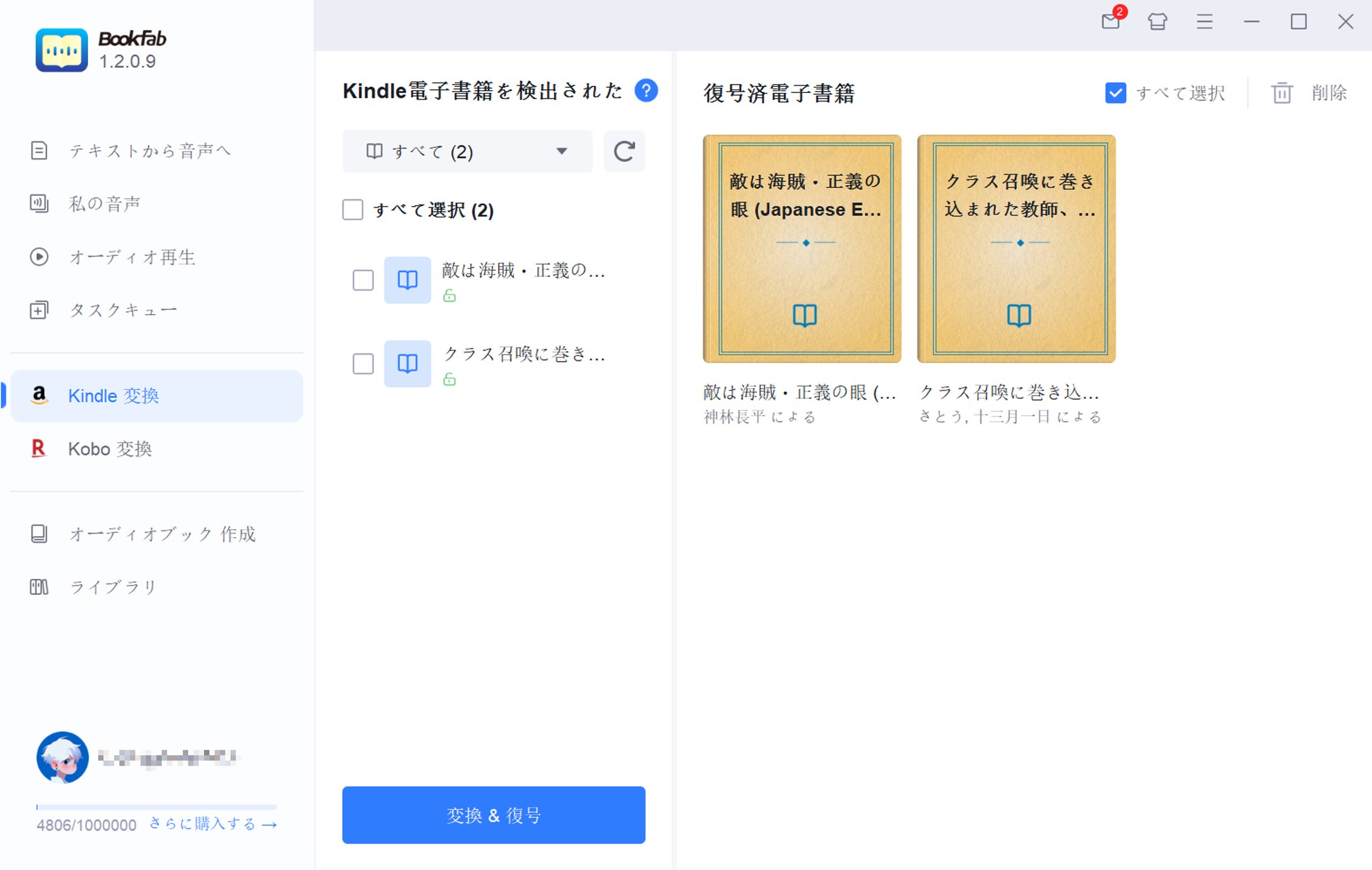Check the すべて選択 (2) checkbox in the left list
Viewport: 1372px width, 870px height.
353,210
